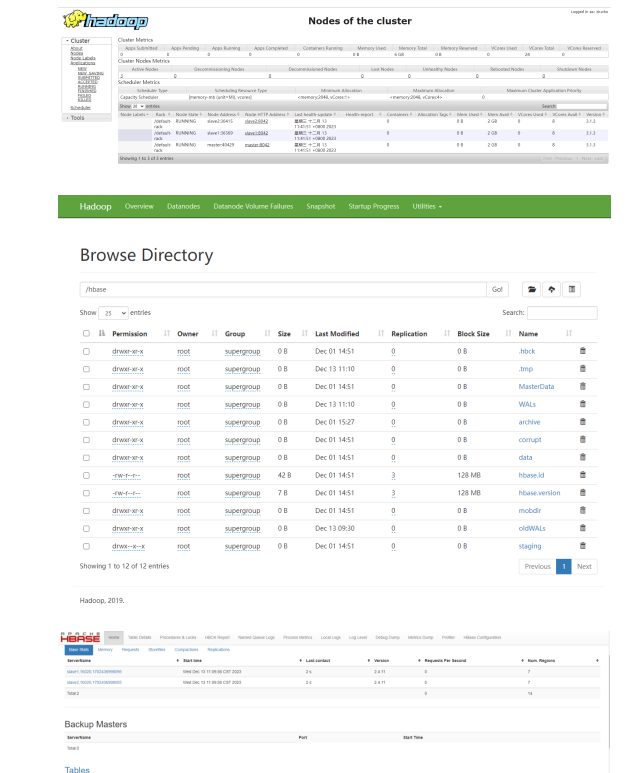Select checkbox next to archive row
Screen dimensions: 628x773
pyautogui.click(x=86, y=422)
